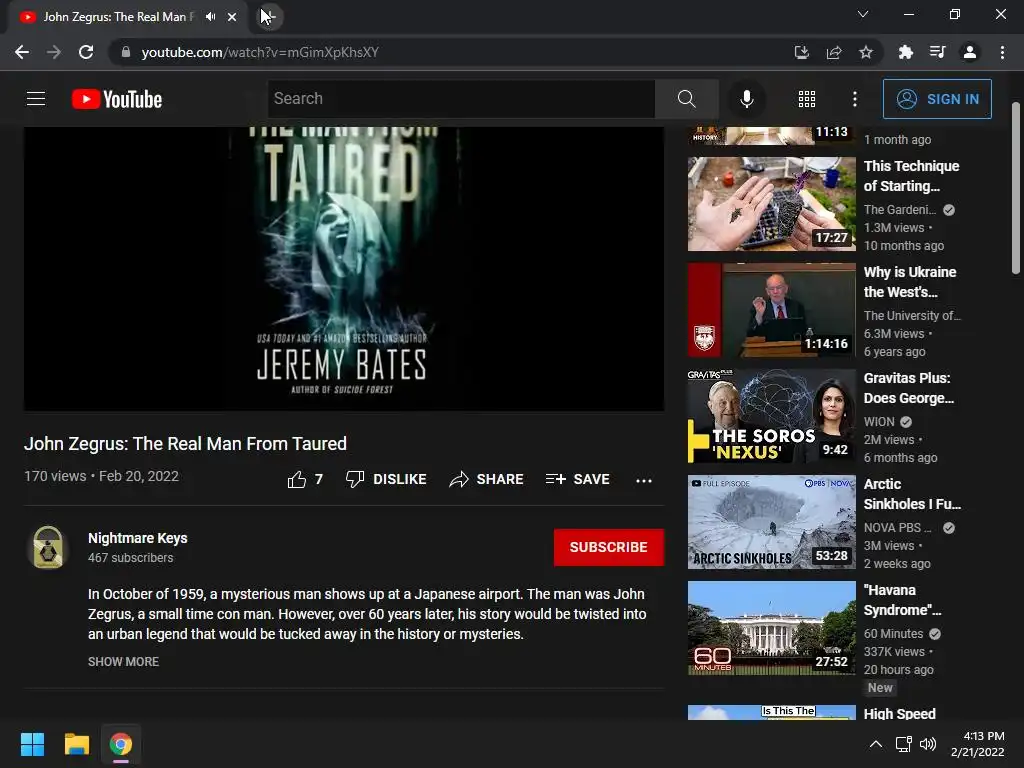Dislike the video
This screenshot has height=768, width=1024.
[x=386, y=479]
